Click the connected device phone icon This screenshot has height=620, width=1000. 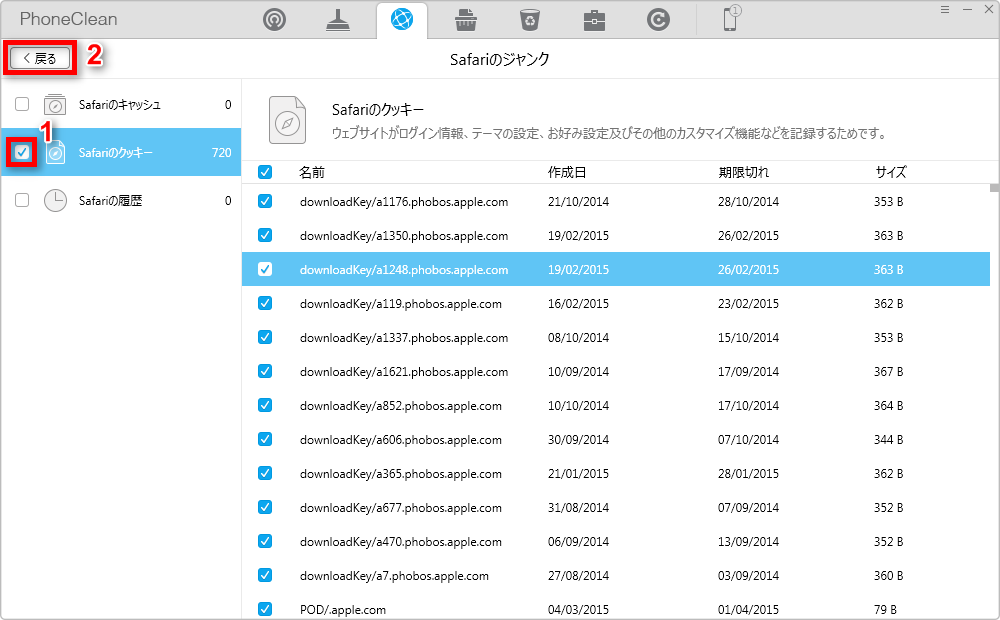(x=731, y=18)
